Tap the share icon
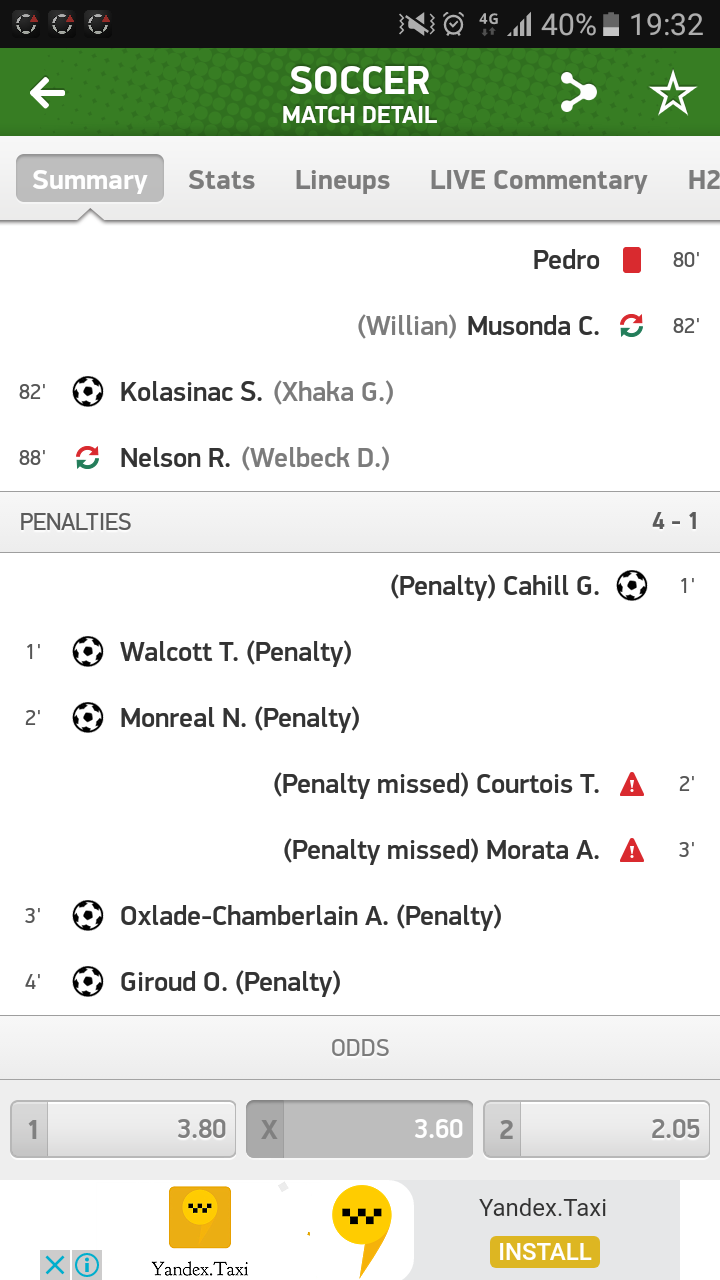The height and width of the screenshot is (1280, 720). click(x=578, y=93)
